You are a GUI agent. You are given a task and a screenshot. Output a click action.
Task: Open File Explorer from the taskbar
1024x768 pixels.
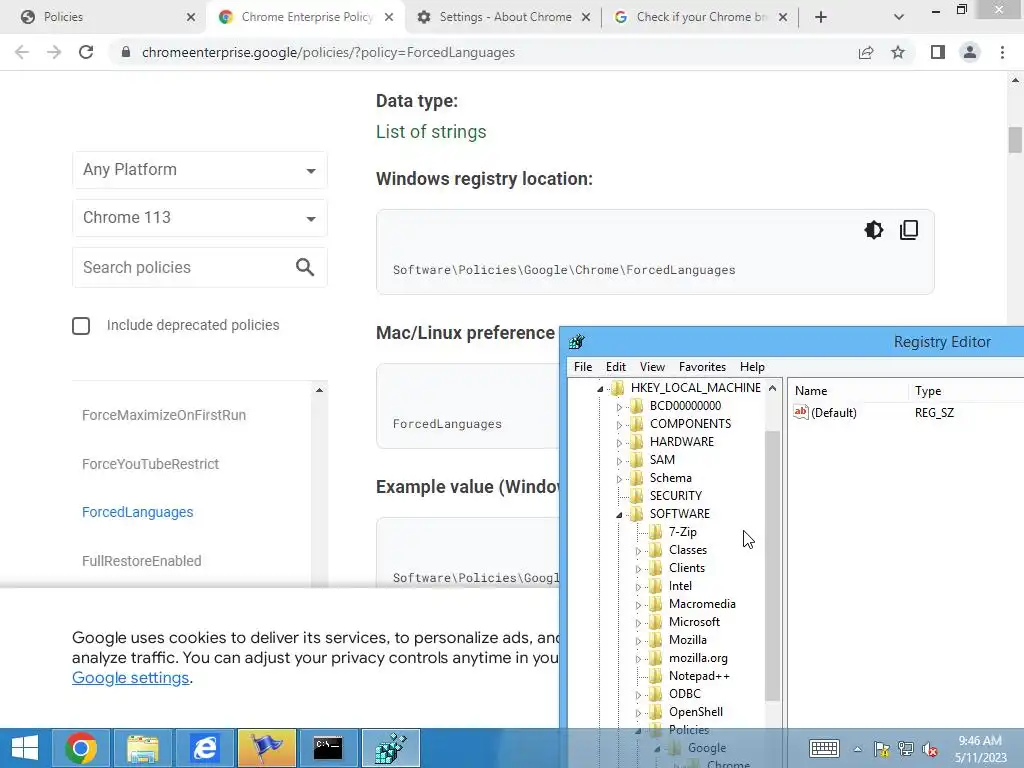143,748
